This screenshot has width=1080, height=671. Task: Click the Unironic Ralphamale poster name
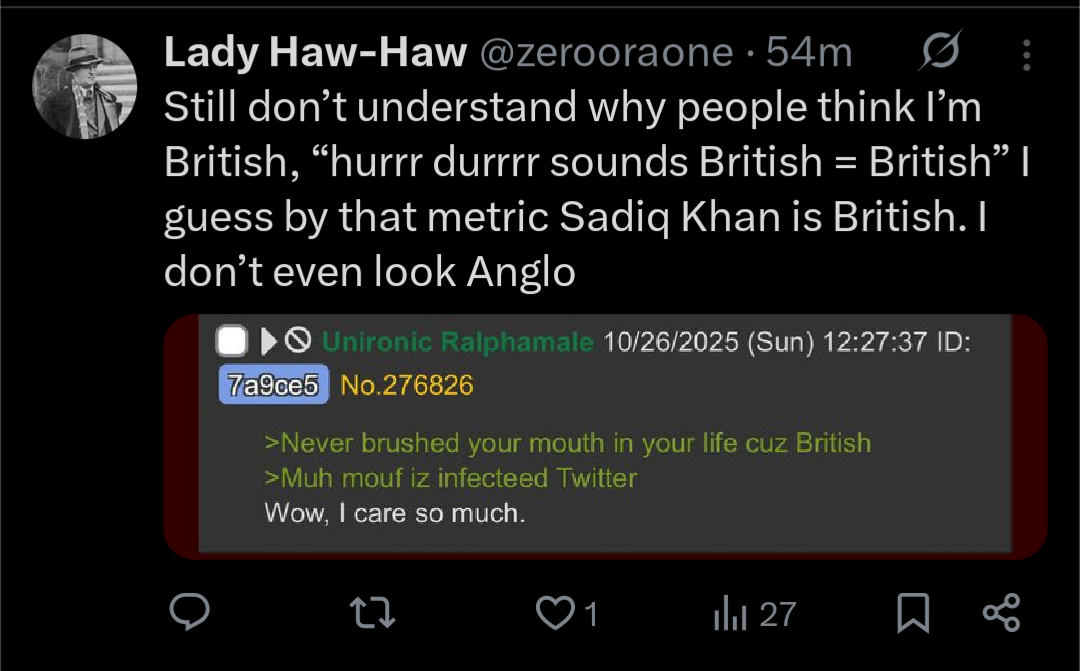coord(458,343)
